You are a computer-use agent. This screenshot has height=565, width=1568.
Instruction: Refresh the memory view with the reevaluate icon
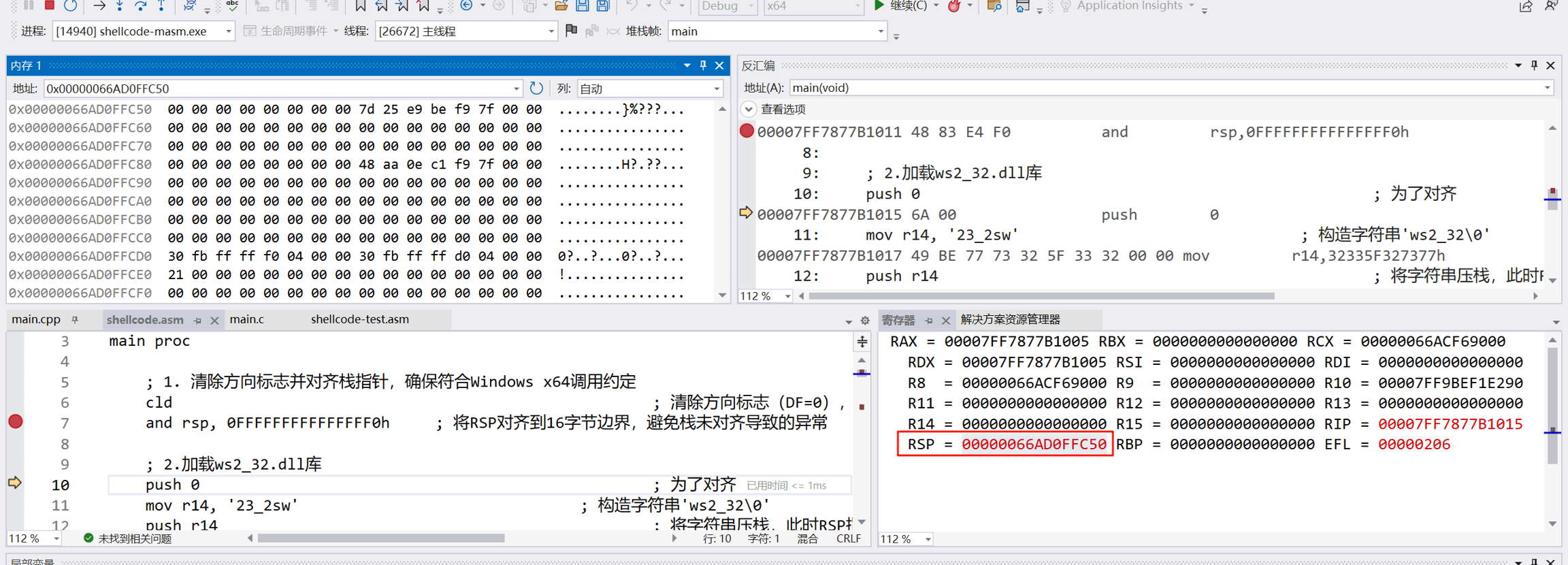(536, 88)
